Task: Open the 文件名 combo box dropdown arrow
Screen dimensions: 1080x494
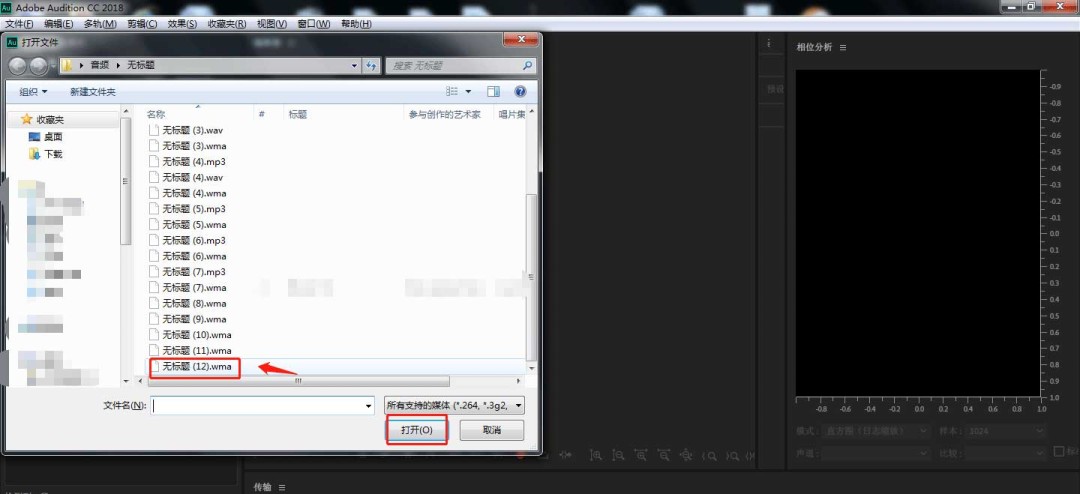Action: point(368,406)
